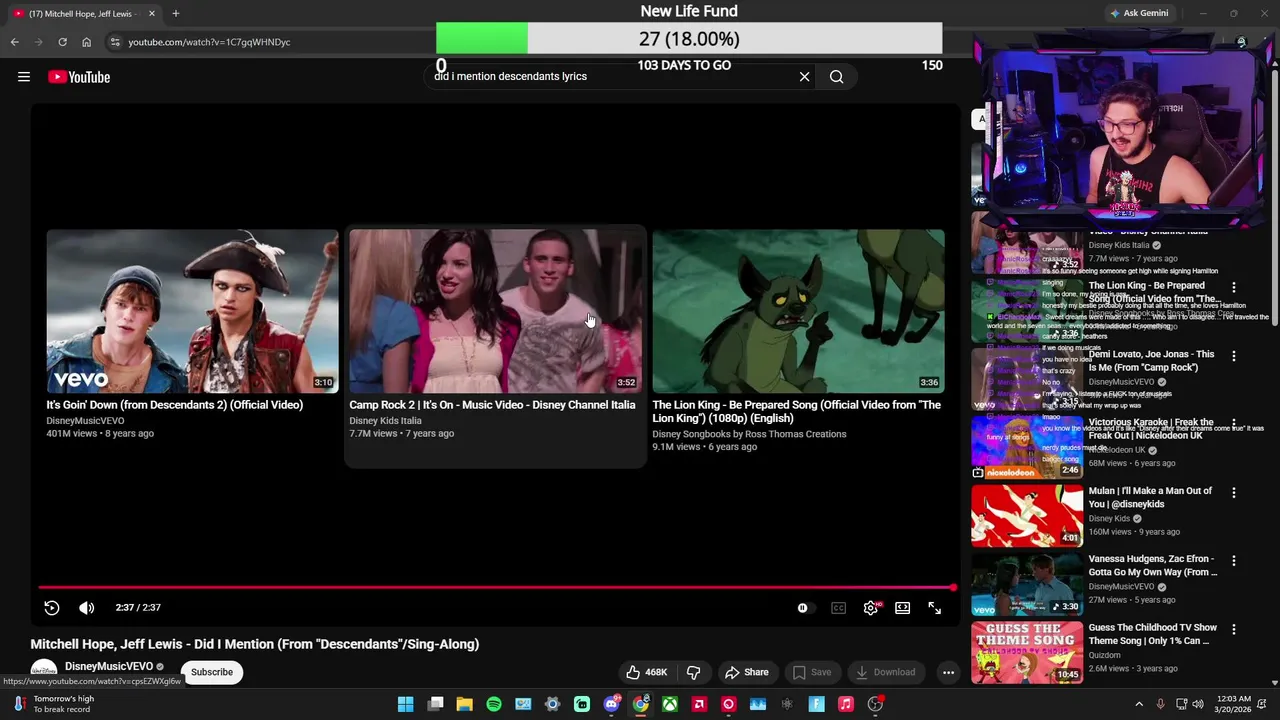Viewport: 1280px width, 720px height.
Task: Share the Did I Mention video
Action: (x=747, y=672)
